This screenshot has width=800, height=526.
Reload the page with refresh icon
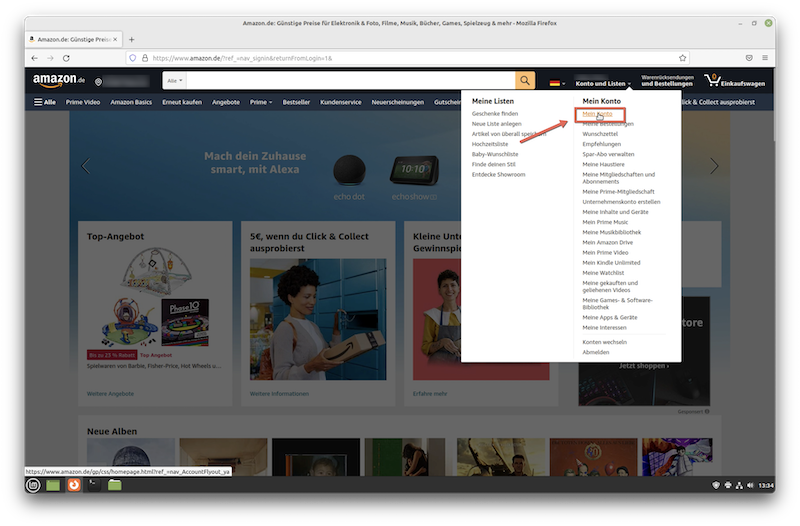[x=66, y=58]
